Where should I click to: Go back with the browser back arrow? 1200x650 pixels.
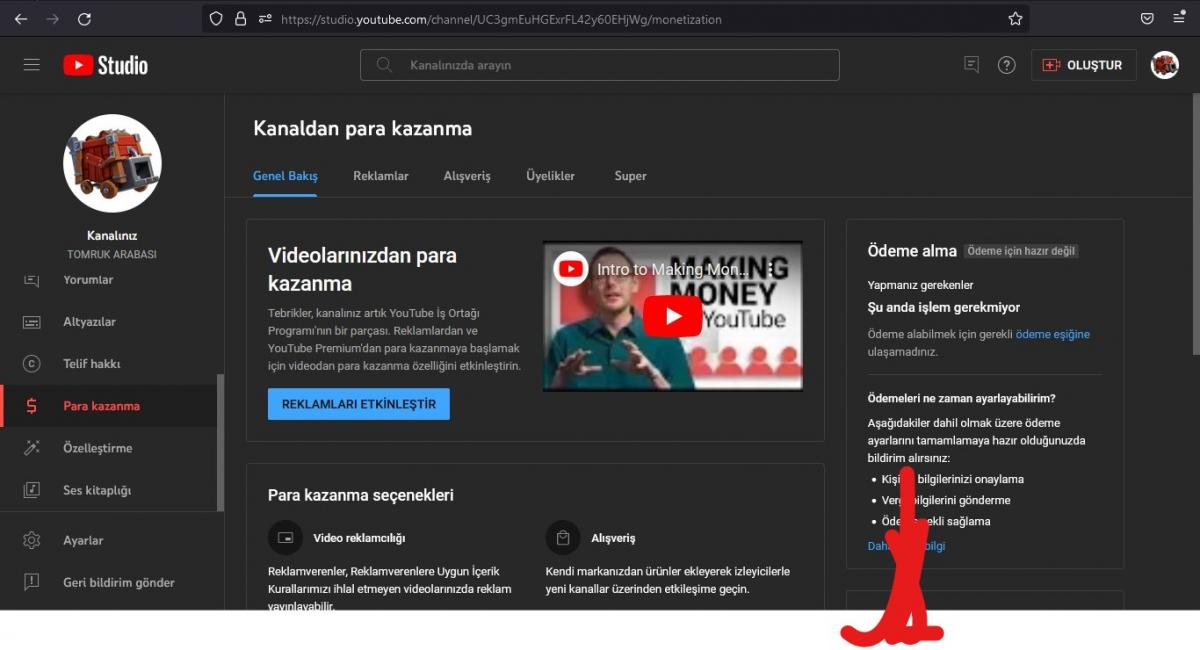[x=21, y=19]
